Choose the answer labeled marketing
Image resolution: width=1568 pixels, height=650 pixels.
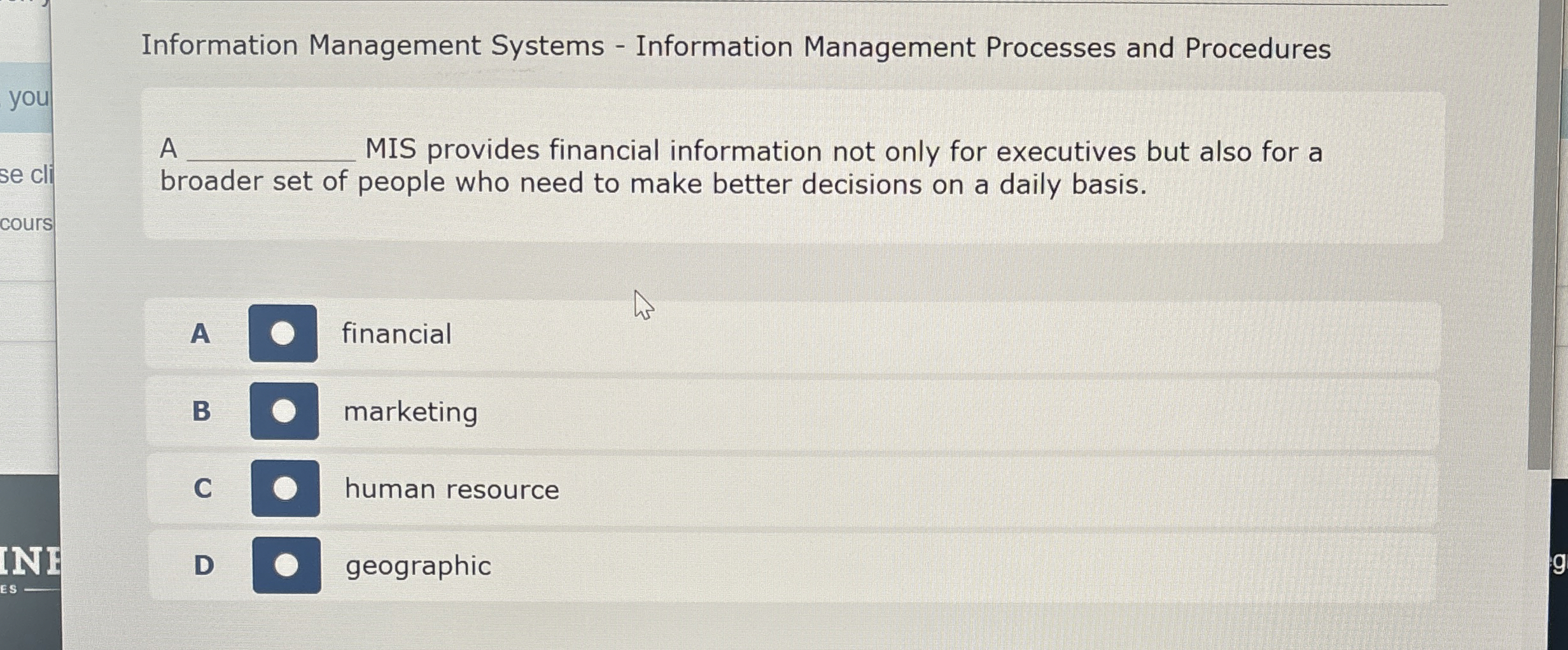(410, 413)
